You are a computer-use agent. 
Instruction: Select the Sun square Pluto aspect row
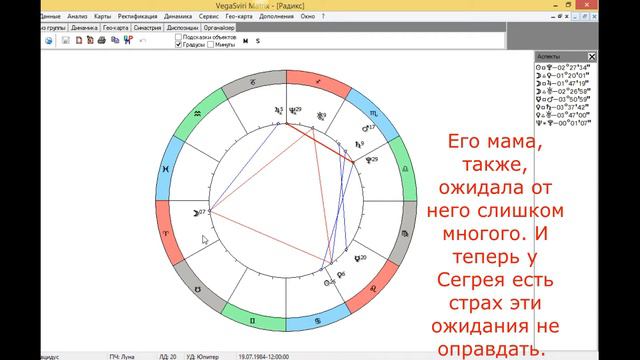pyautogui.click(x=563, y=67)
